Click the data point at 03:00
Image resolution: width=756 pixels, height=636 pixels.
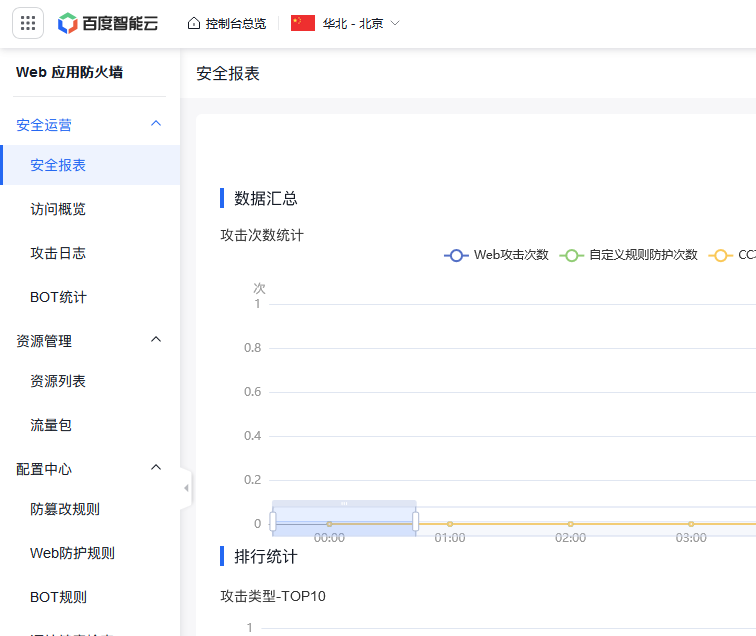click(691, 524)
